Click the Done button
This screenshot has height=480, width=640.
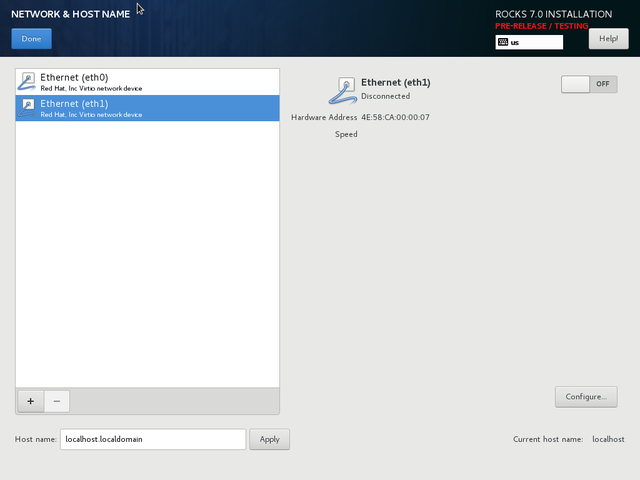coord(31,39)
